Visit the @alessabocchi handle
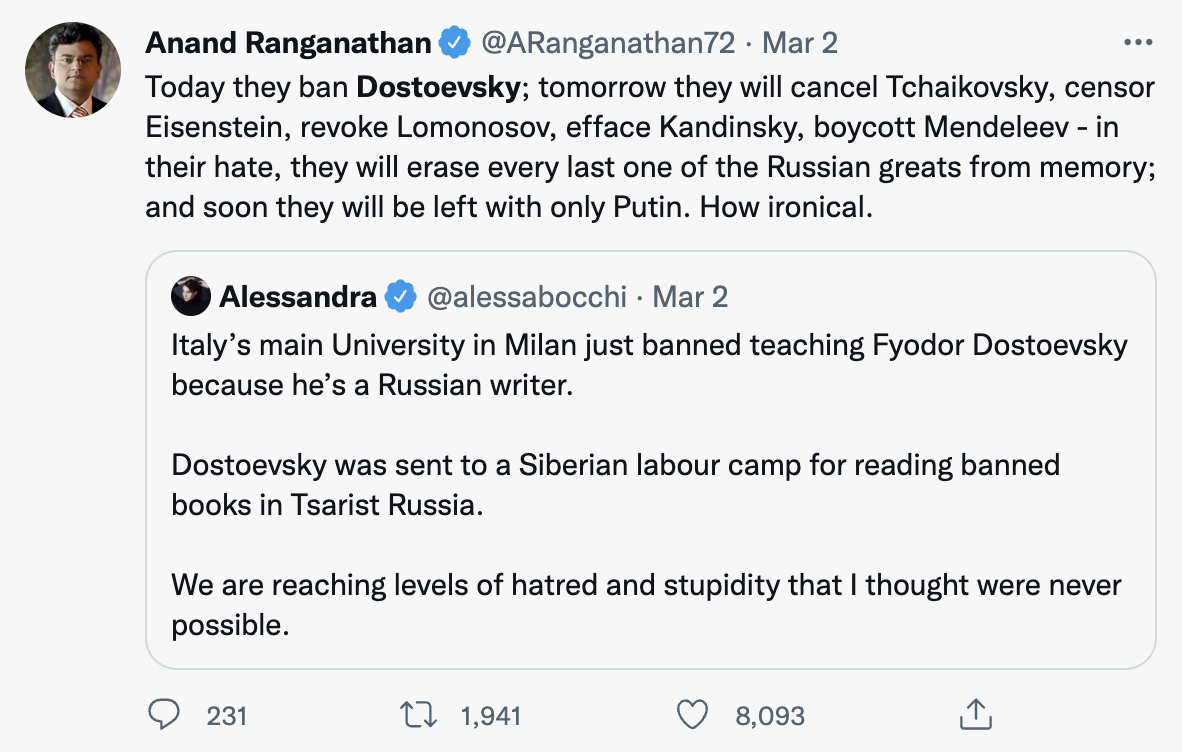The height and width of the screenshot is (752, 1182). (527, 297)
